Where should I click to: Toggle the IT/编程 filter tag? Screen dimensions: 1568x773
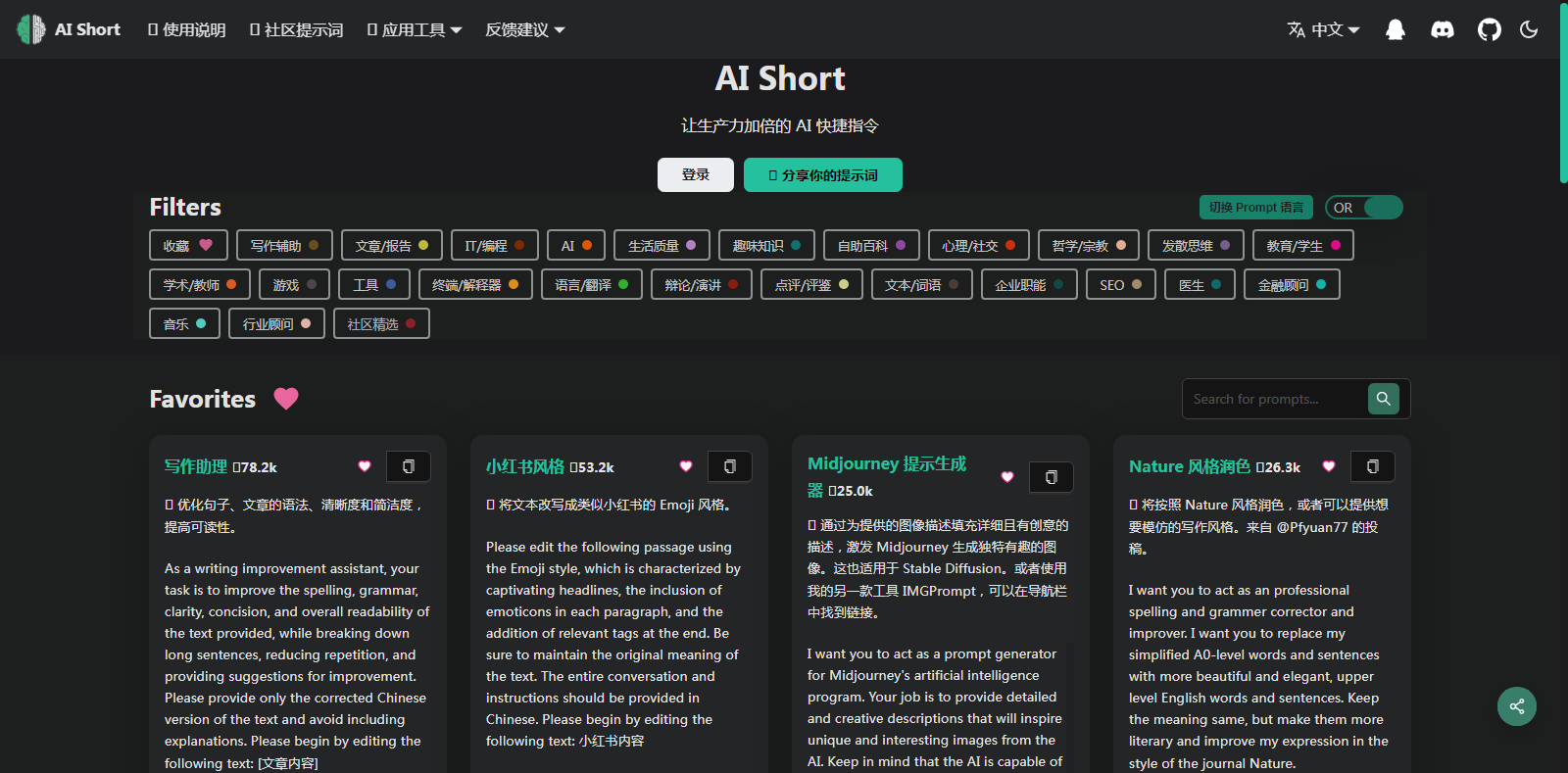495,245
